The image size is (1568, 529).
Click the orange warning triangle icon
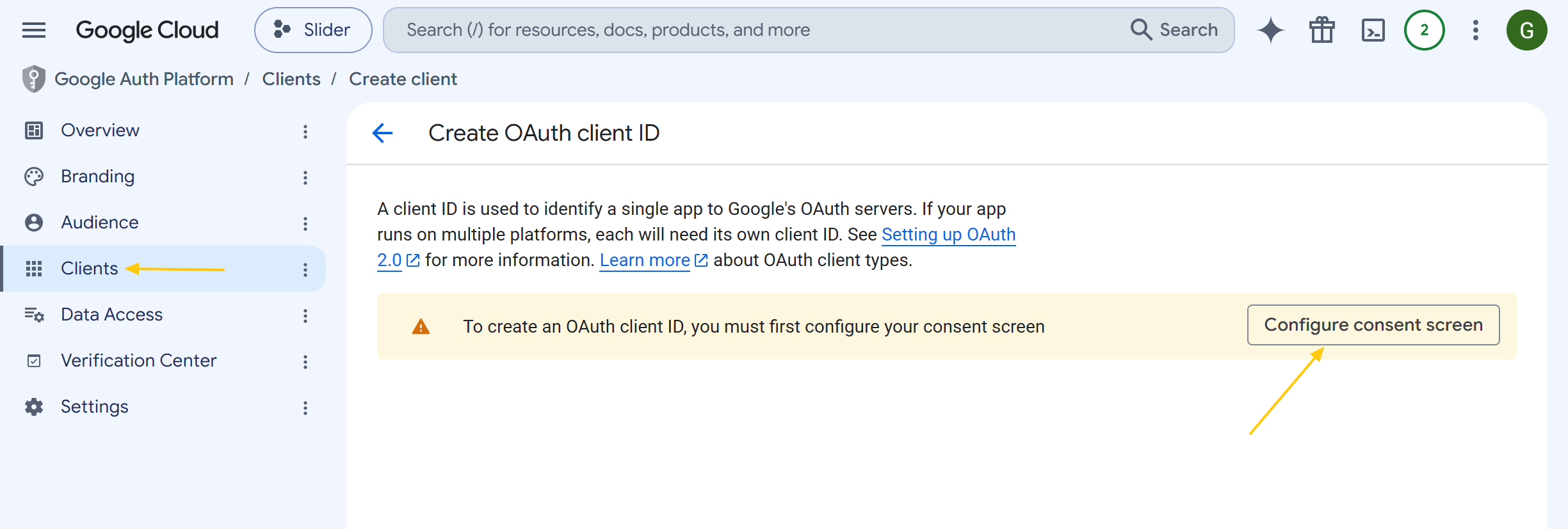click(x=421, y=327)
